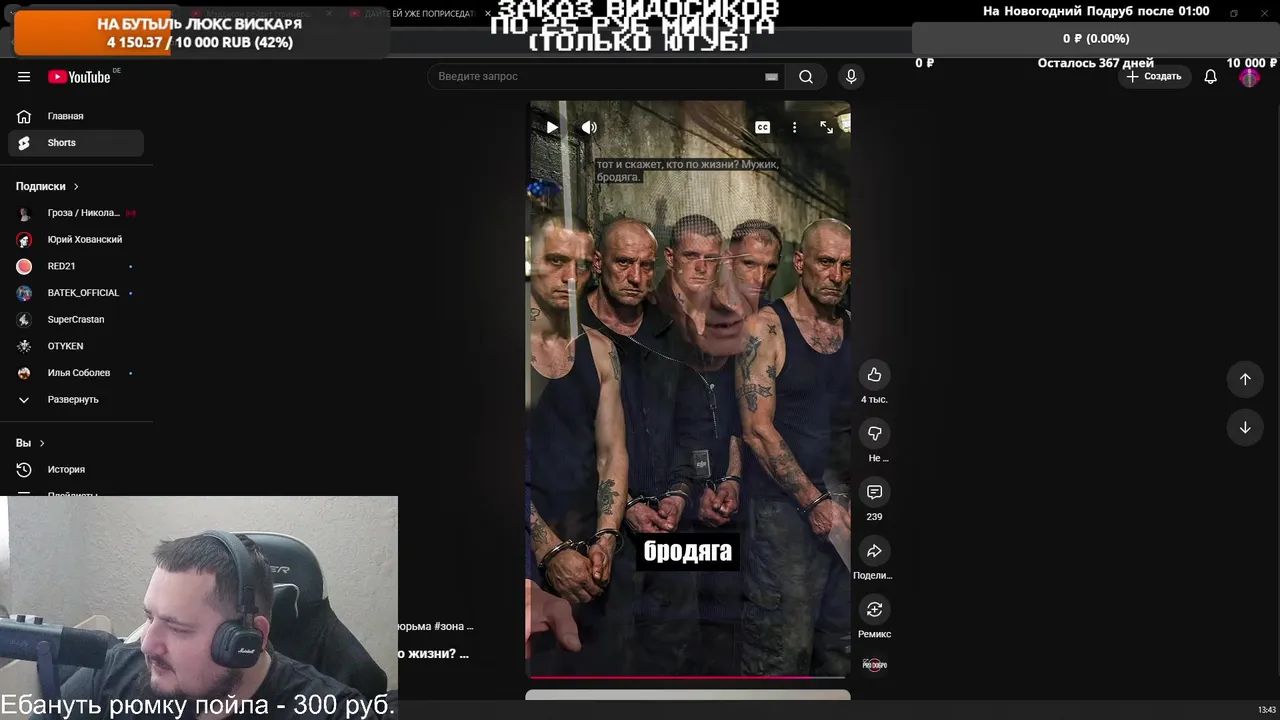Open the channel sound avatar below Ремикс
The width and height of the screenshot is (1280, 720).
[874, 665]
